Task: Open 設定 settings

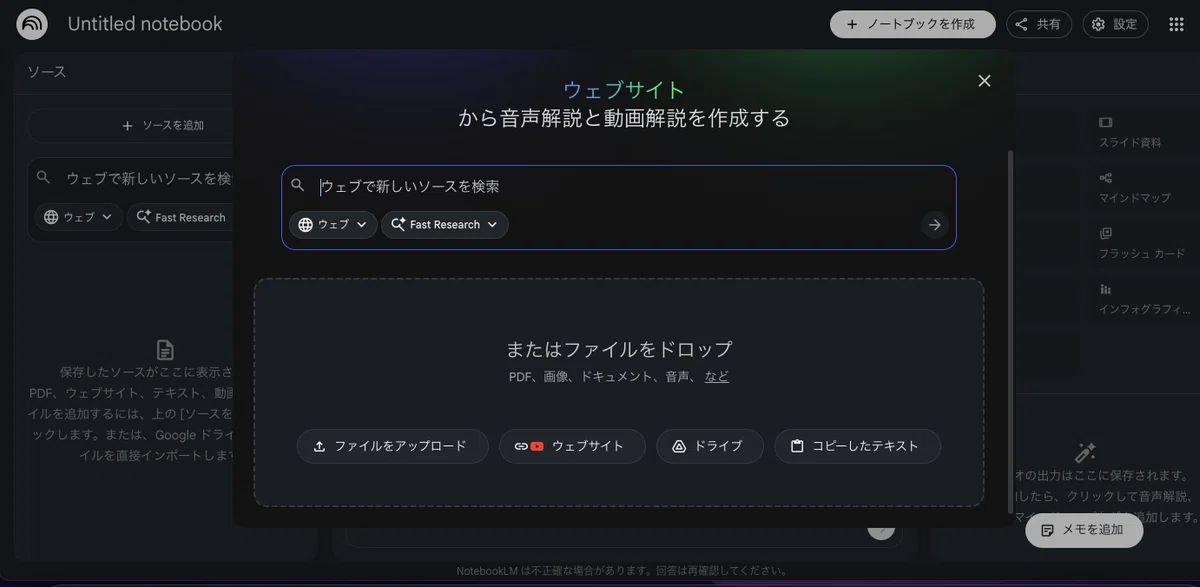Action: pyautogui.click(x=1115, y=24)
